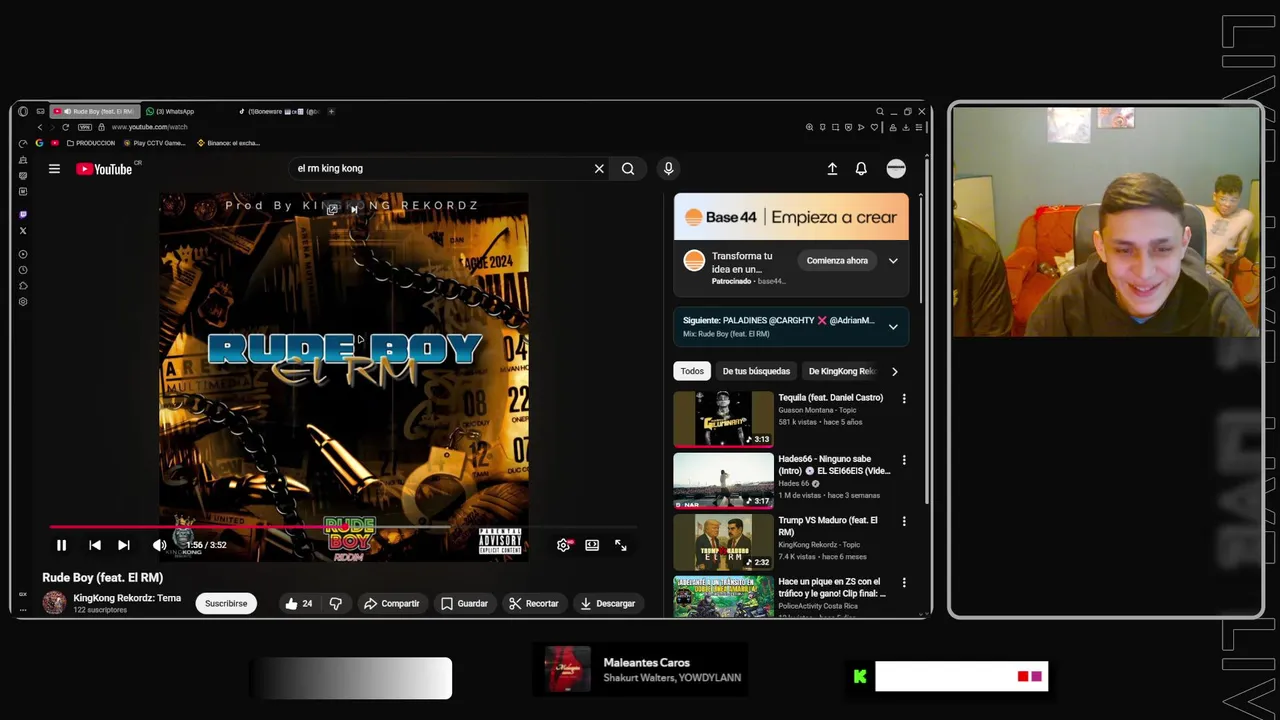Expand the Base44 ad options chevron
The image size is (1280, 720).
[893, 261]
